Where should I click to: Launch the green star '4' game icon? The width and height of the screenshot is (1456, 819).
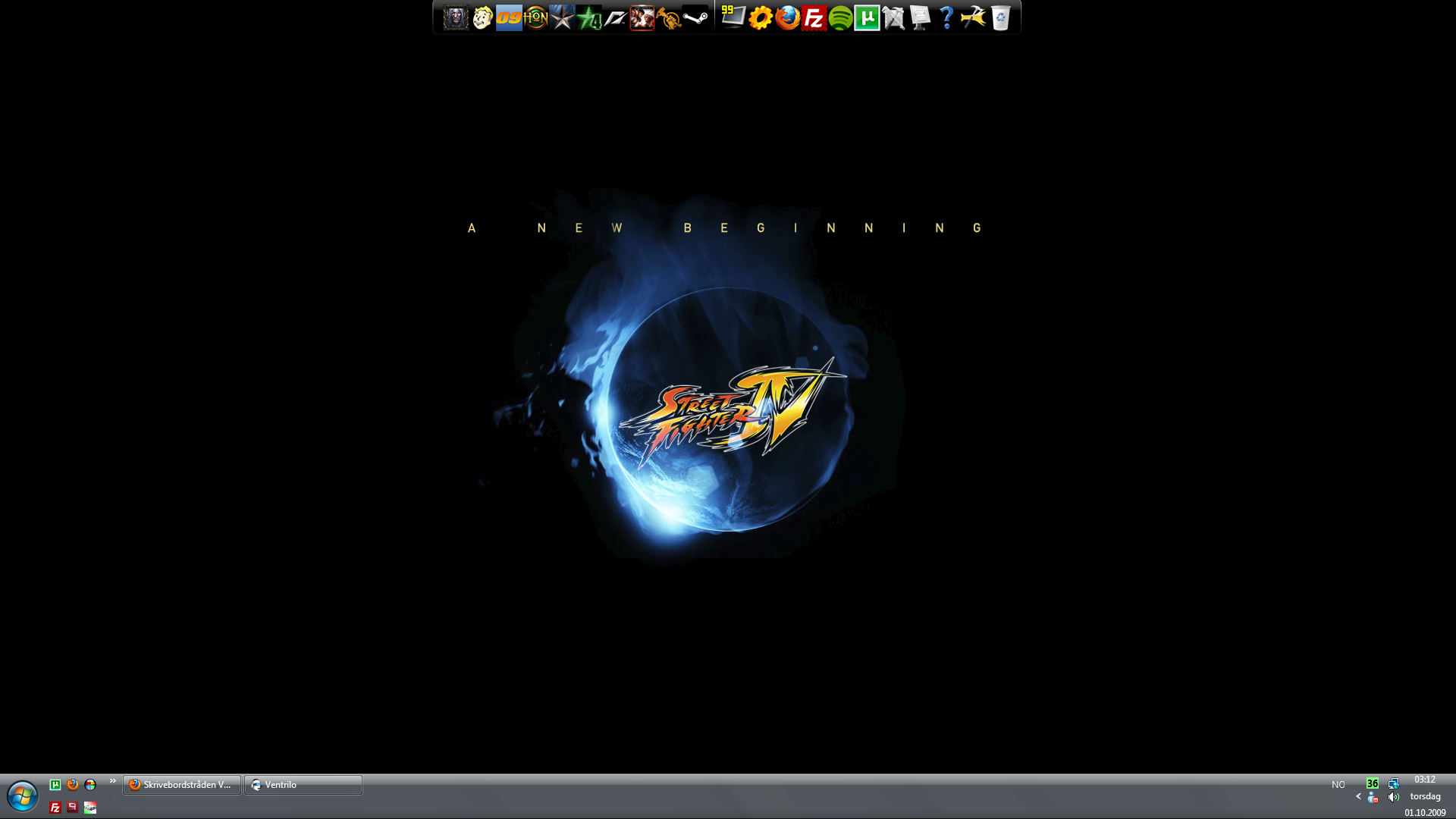[589, 17]
